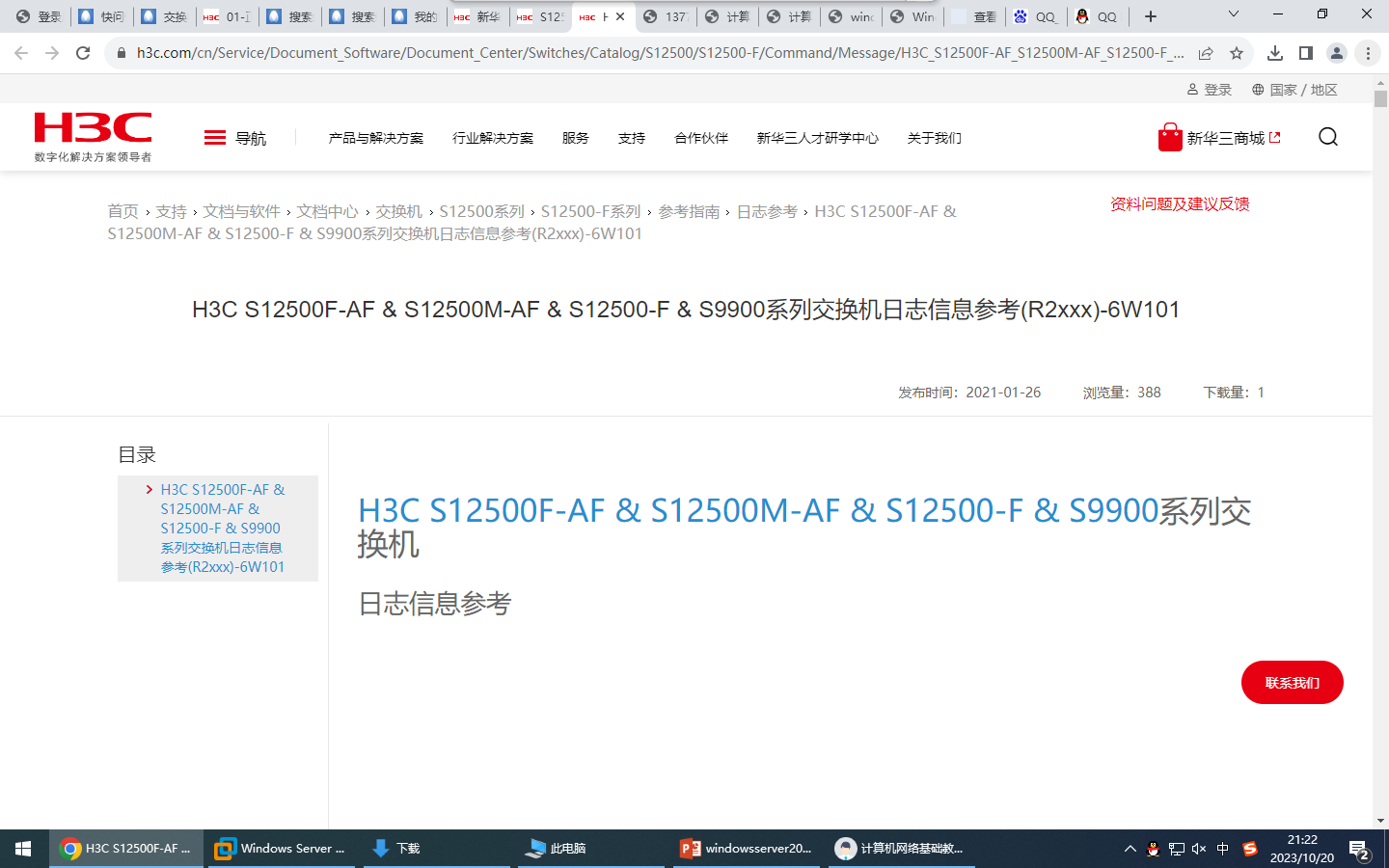Click the browser address bar URL
The image size is (1389, 868).
pyautogui.click(x=660, y=53)
